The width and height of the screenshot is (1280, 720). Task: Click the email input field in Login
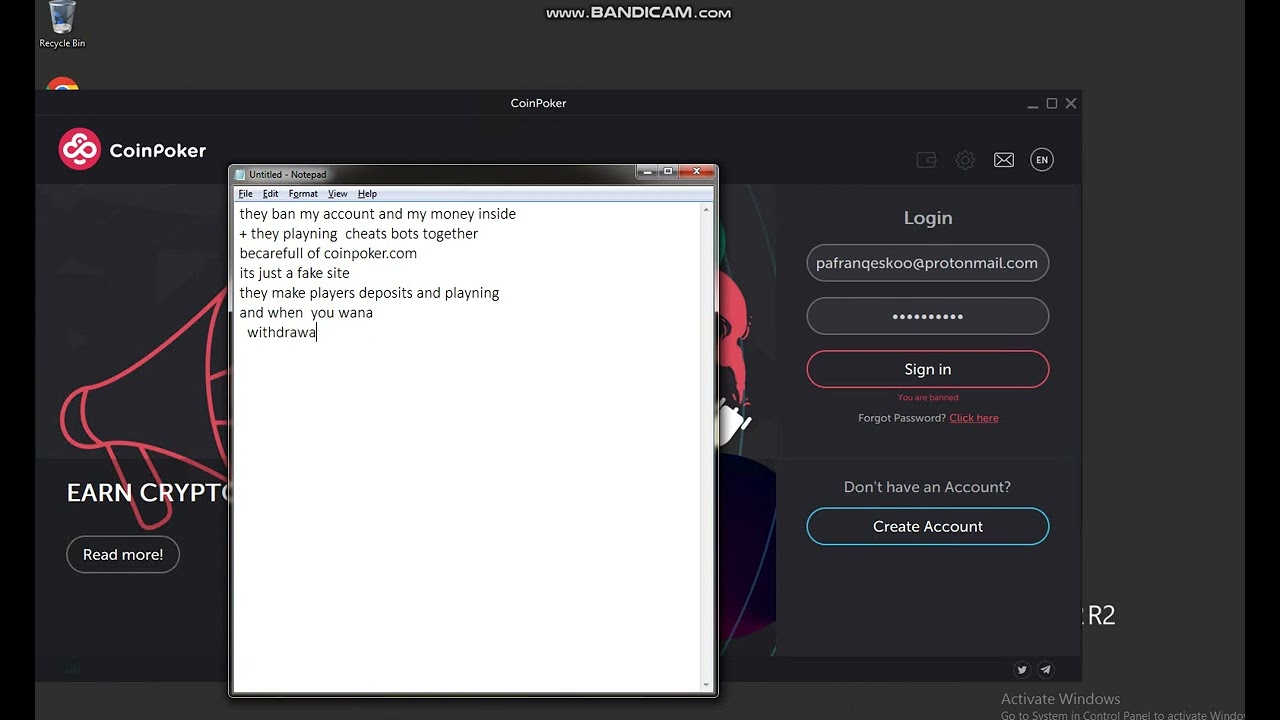928,263
